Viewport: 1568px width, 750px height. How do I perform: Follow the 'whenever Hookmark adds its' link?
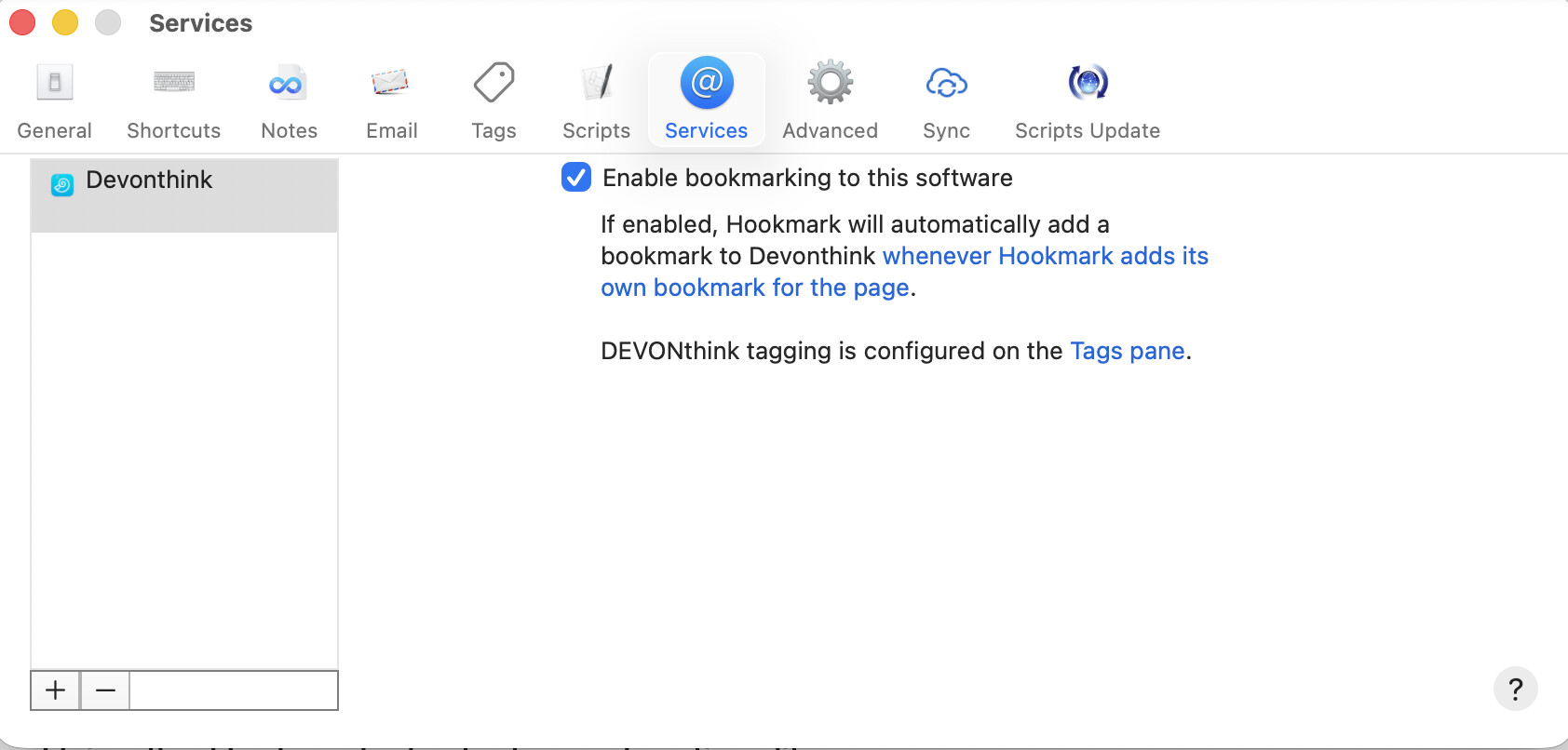(x=1045, y=256)
